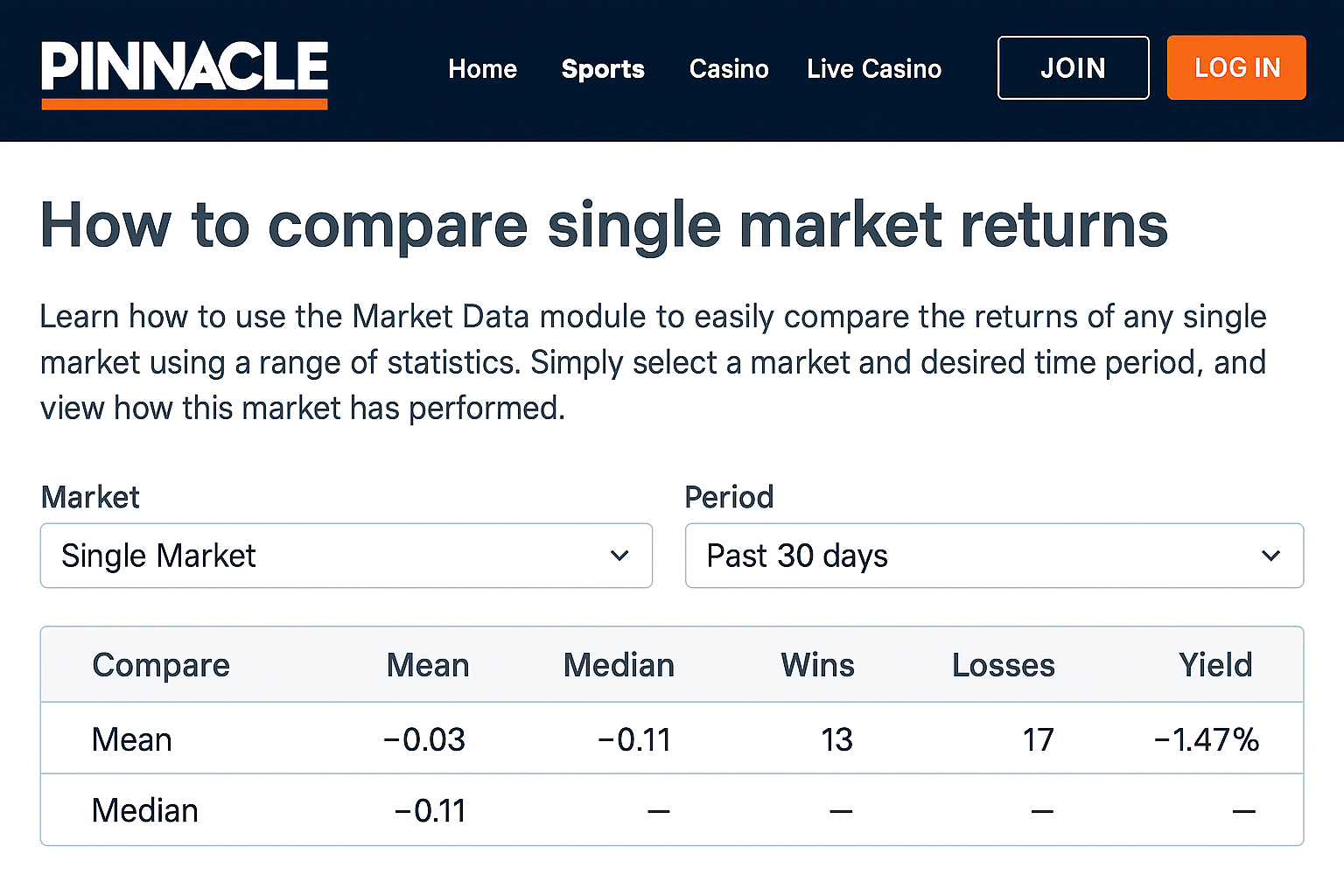Image resolution: width=1344 pixels, height=896 pixels.
Task: Sort by the Mean column header
Action: pyautogui.click(x=428, y=665)
